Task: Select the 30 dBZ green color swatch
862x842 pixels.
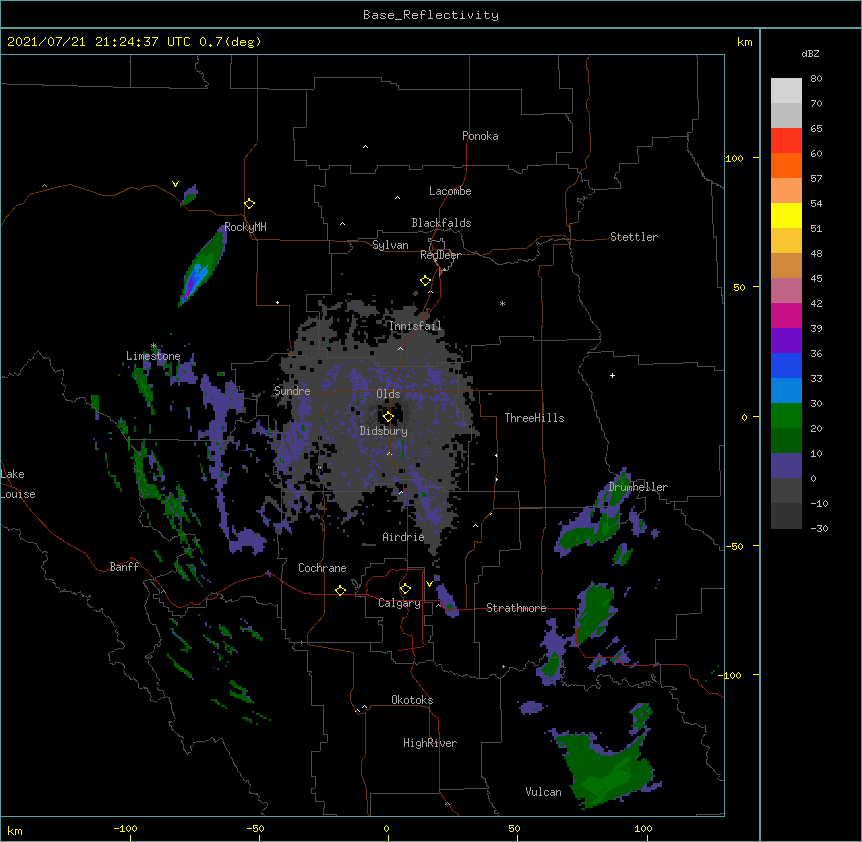Action: pyautogui.click(x=786, y=415)
